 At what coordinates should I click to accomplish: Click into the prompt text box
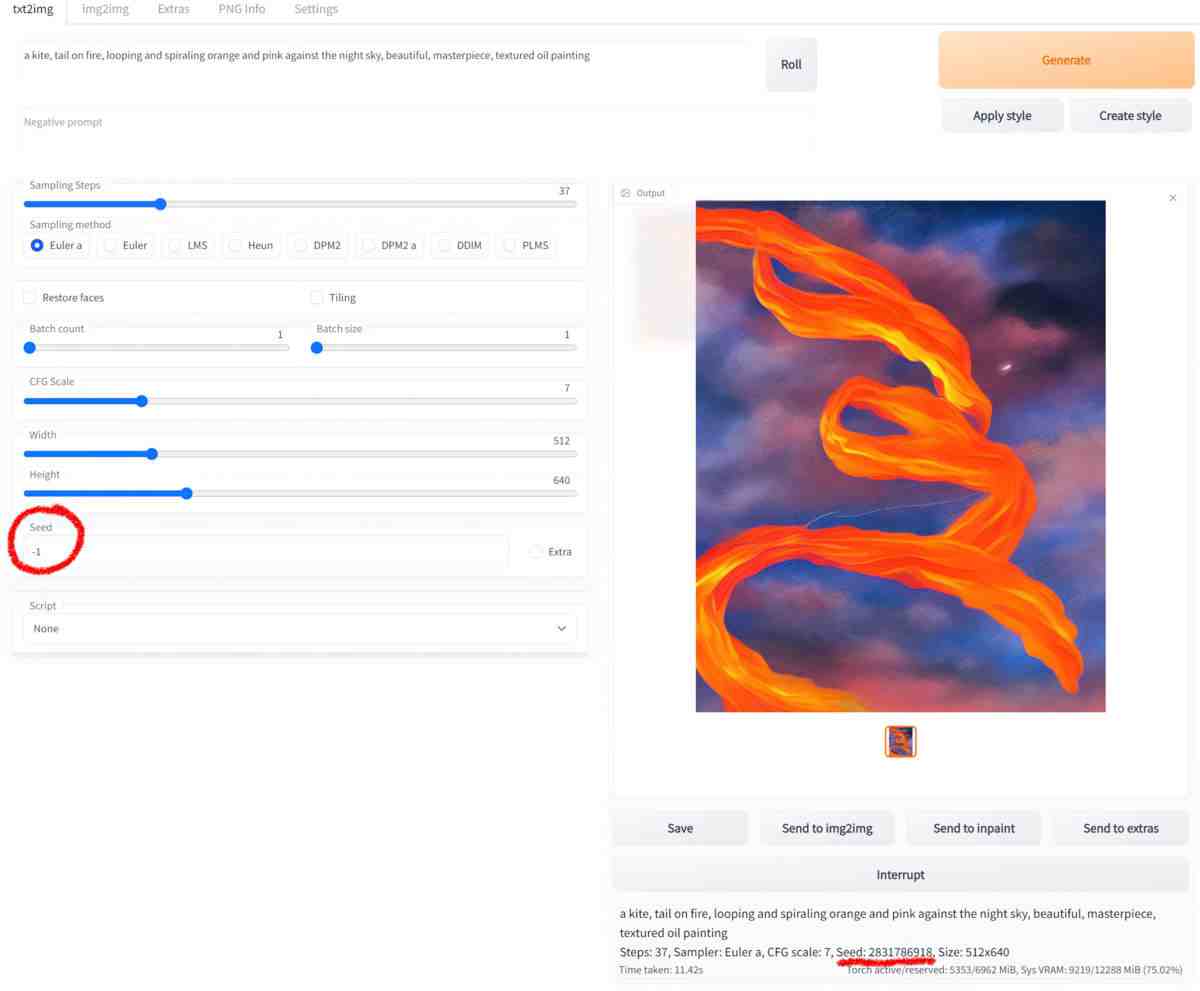[384, 66]
